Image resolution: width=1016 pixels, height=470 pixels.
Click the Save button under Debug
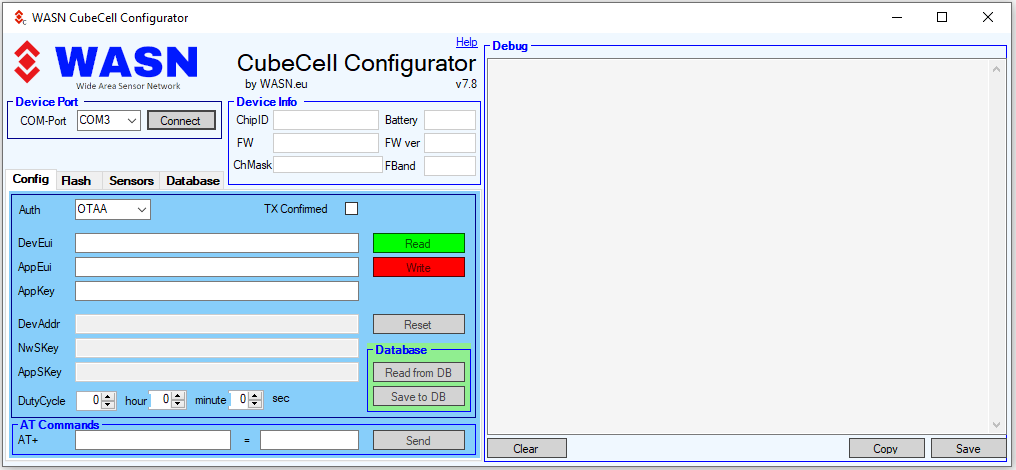coord(969,448)
